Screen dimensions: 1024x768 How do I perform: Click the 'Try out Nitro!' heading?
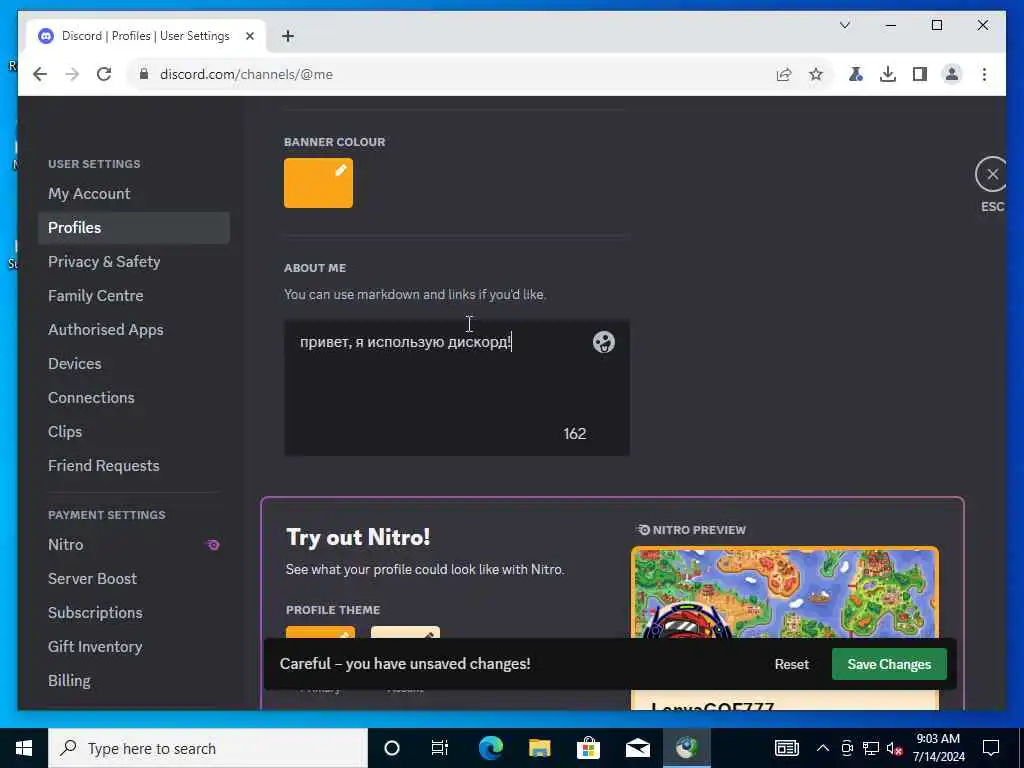pyautogui.click(x=358, y=537)
